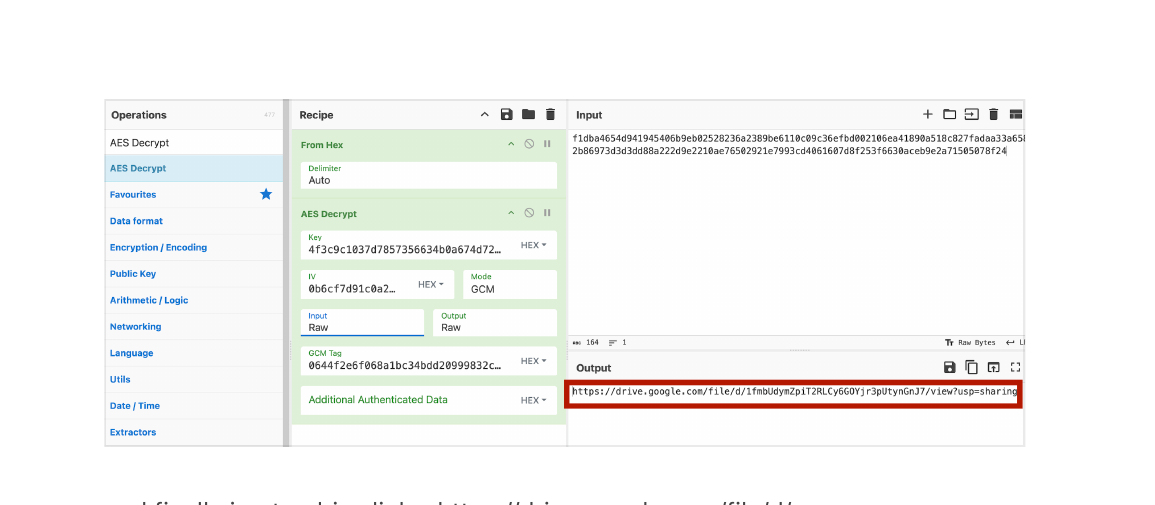Collapse the AES Decrypt operation
This screenshot has height=505, width=1155.
pyautogui.click(x=510, y=213)
